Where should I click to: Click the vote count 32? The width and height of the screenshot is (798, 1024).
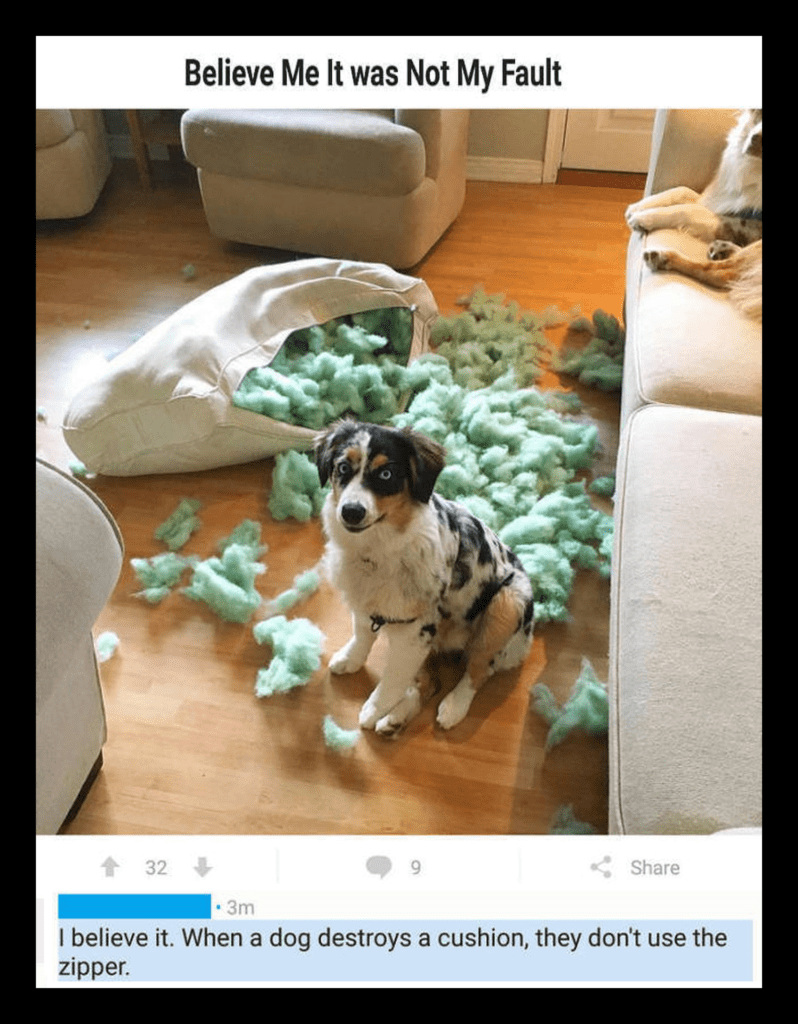tap(156, 867)
